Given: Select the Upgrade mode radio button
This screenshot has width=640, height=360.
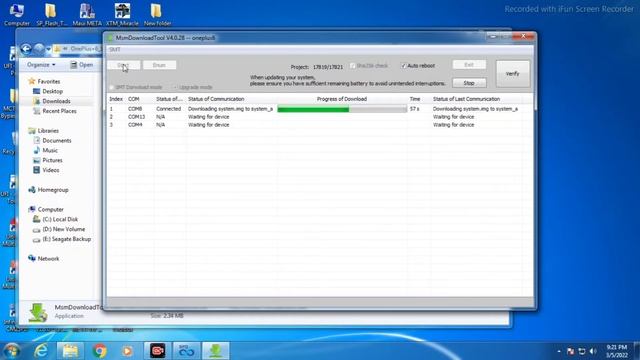Looking at the screenshot, I should [175, 87].
